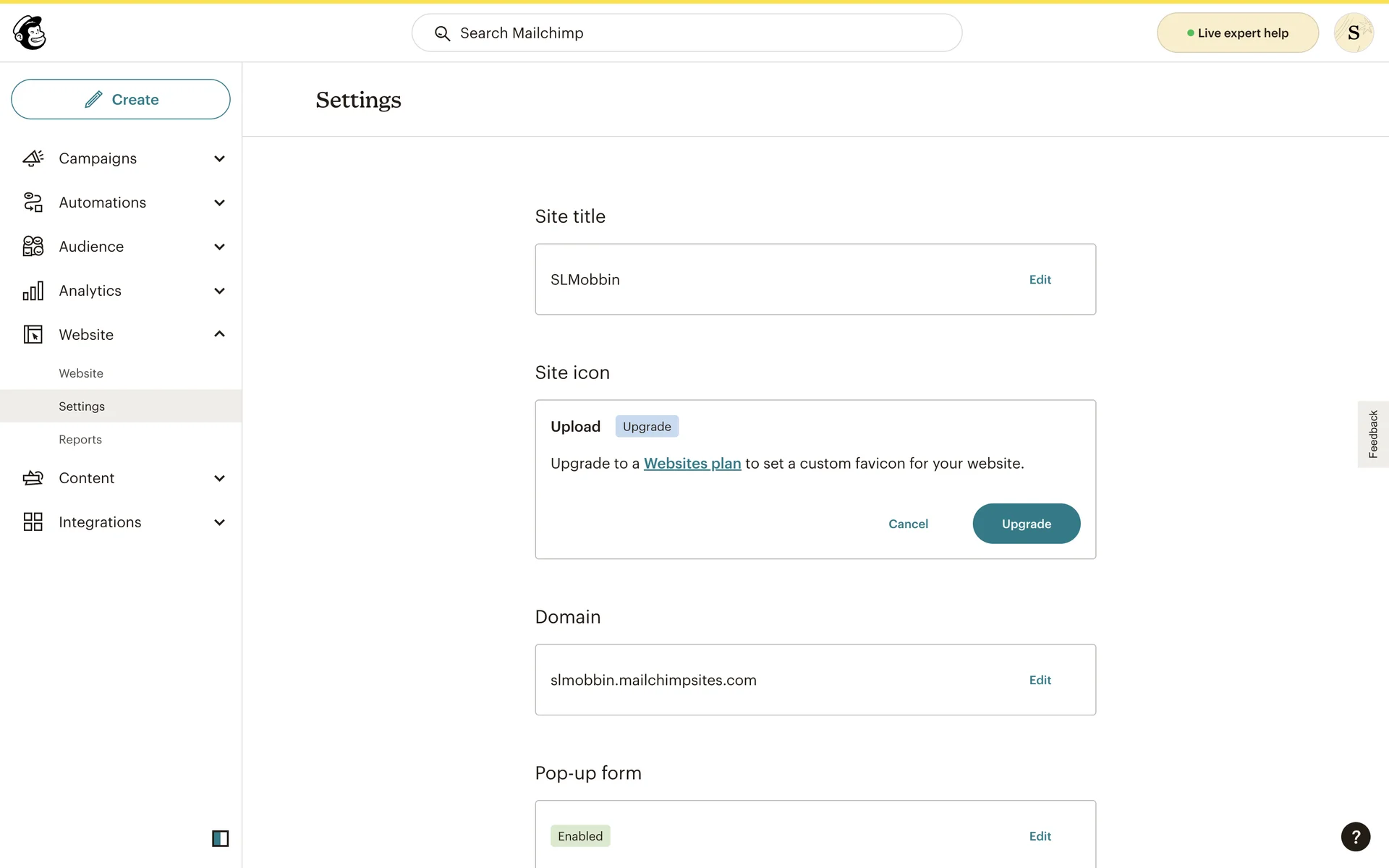This screenshot has height=868, width=1389.
Task: Click the Analytics bar chart icon
Action: pyautogui.click(x=33, y=291)
